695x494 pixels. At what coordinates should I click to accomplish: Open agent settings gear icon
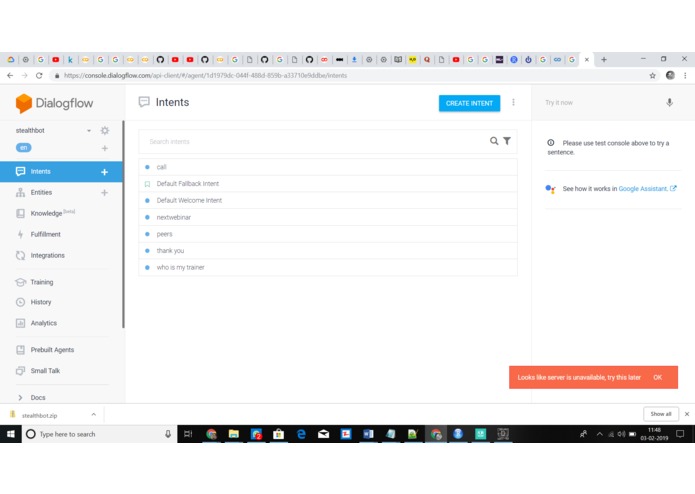click(x=105, y=130)
